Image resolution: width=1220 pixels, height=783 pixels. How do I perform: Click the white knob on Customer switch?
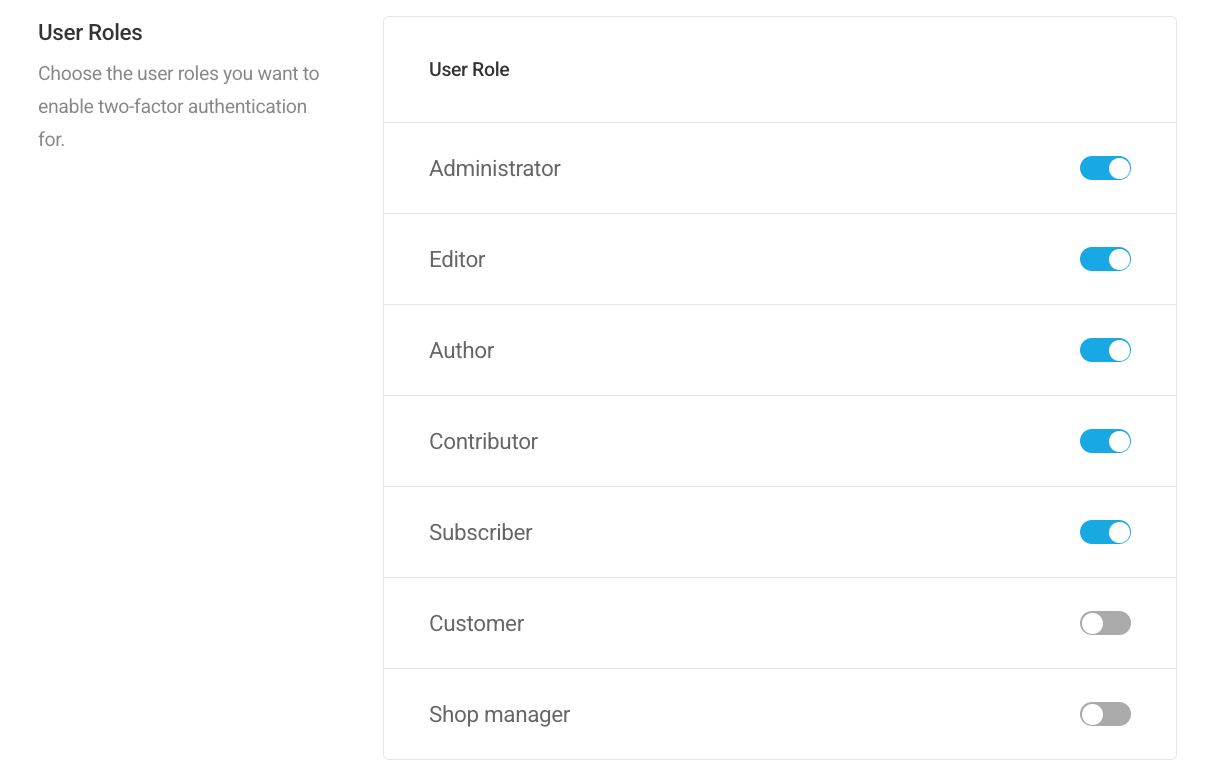[x=1092, y=623]
